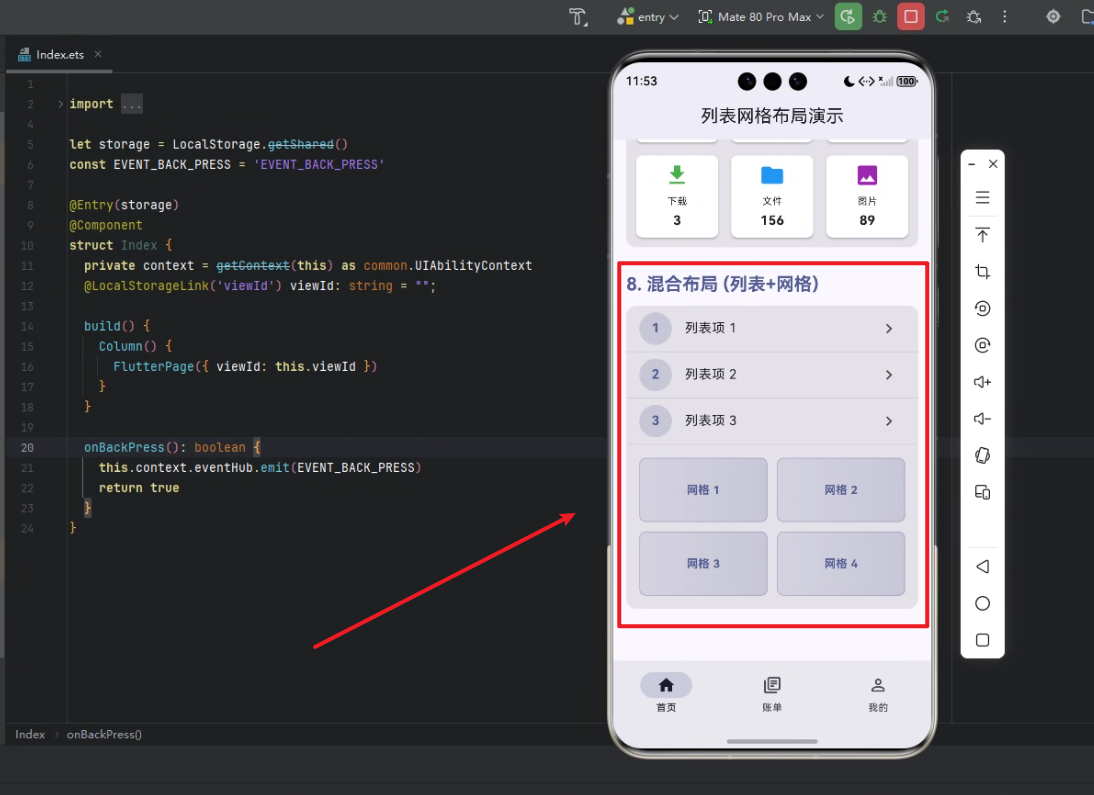The width and height of the screenshot is (1094, 795).
Task: Click emulator rotate screen icon
Action: click(x=982, y=456)
